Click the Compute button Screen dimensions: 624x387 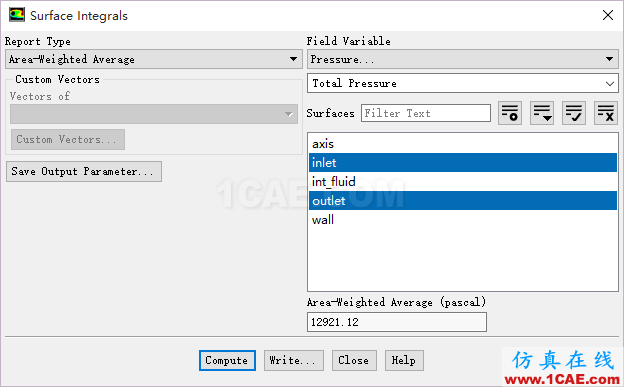(227, 360)
